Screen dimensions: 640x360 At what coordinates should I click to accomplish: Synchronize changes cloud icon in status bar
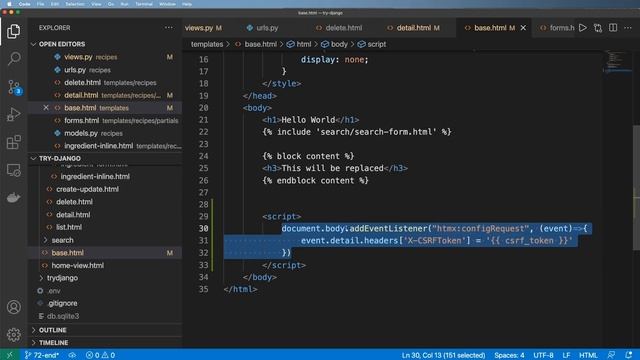72,355
